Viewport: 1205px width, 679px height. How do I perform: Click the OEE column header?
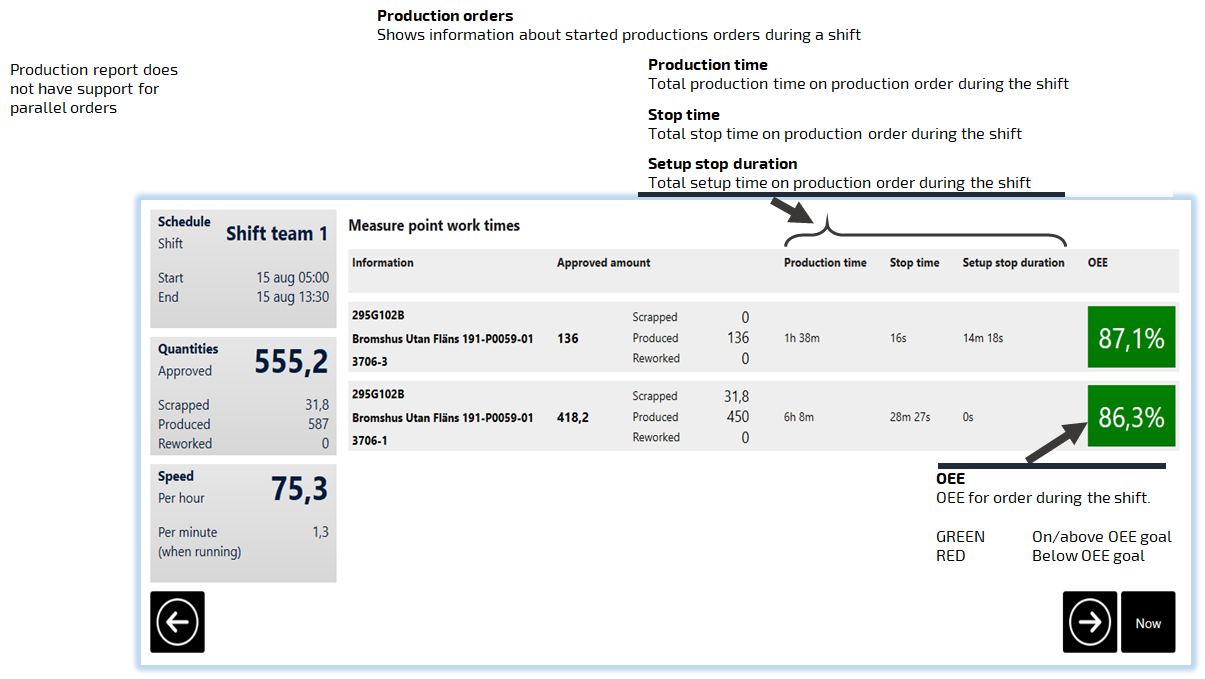(x=1097, y=263)
